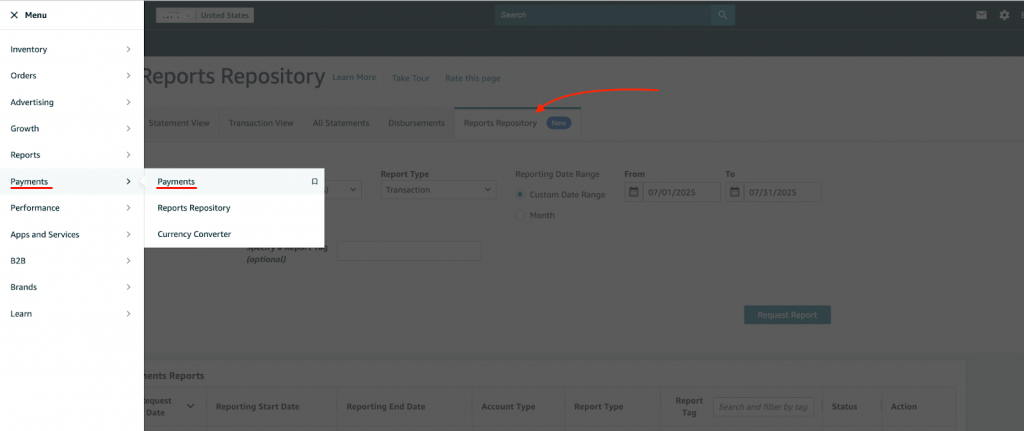Click the search magnifier icon

(x=722, y=15)
